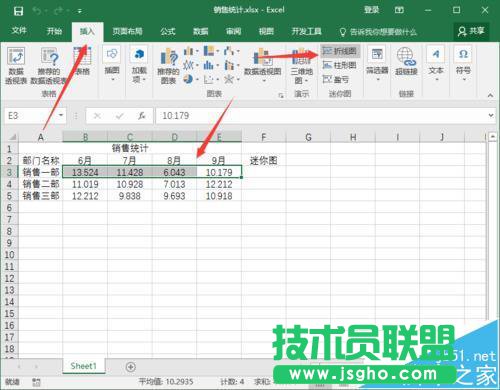Viewport: 500px width, 390px height.
Task: Open the 开发工具 Developer tab
Action: [x=306, y=31]
